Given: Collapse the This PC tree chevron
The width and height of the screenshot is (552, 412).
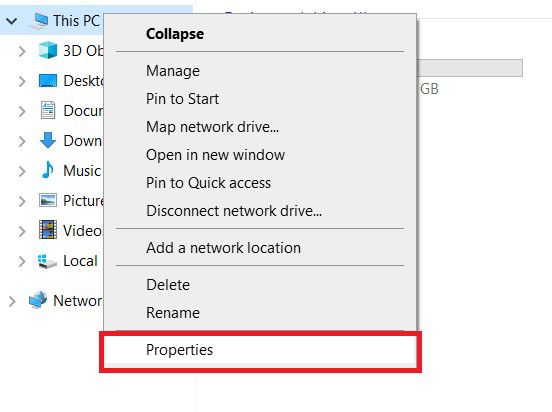Looking at the screenshot, I should 11,21.
